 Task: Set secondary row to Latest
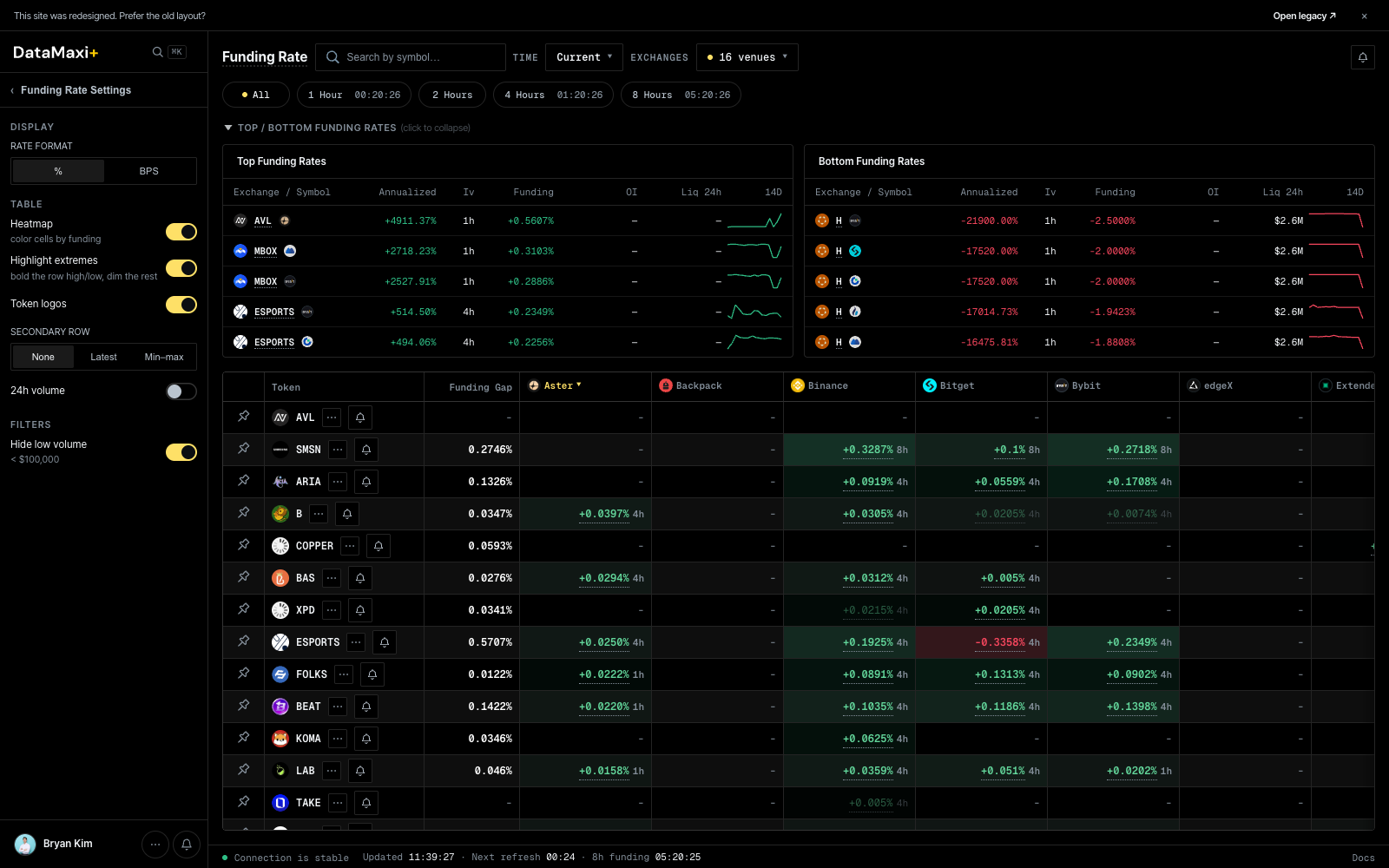(x=103, y=357)
